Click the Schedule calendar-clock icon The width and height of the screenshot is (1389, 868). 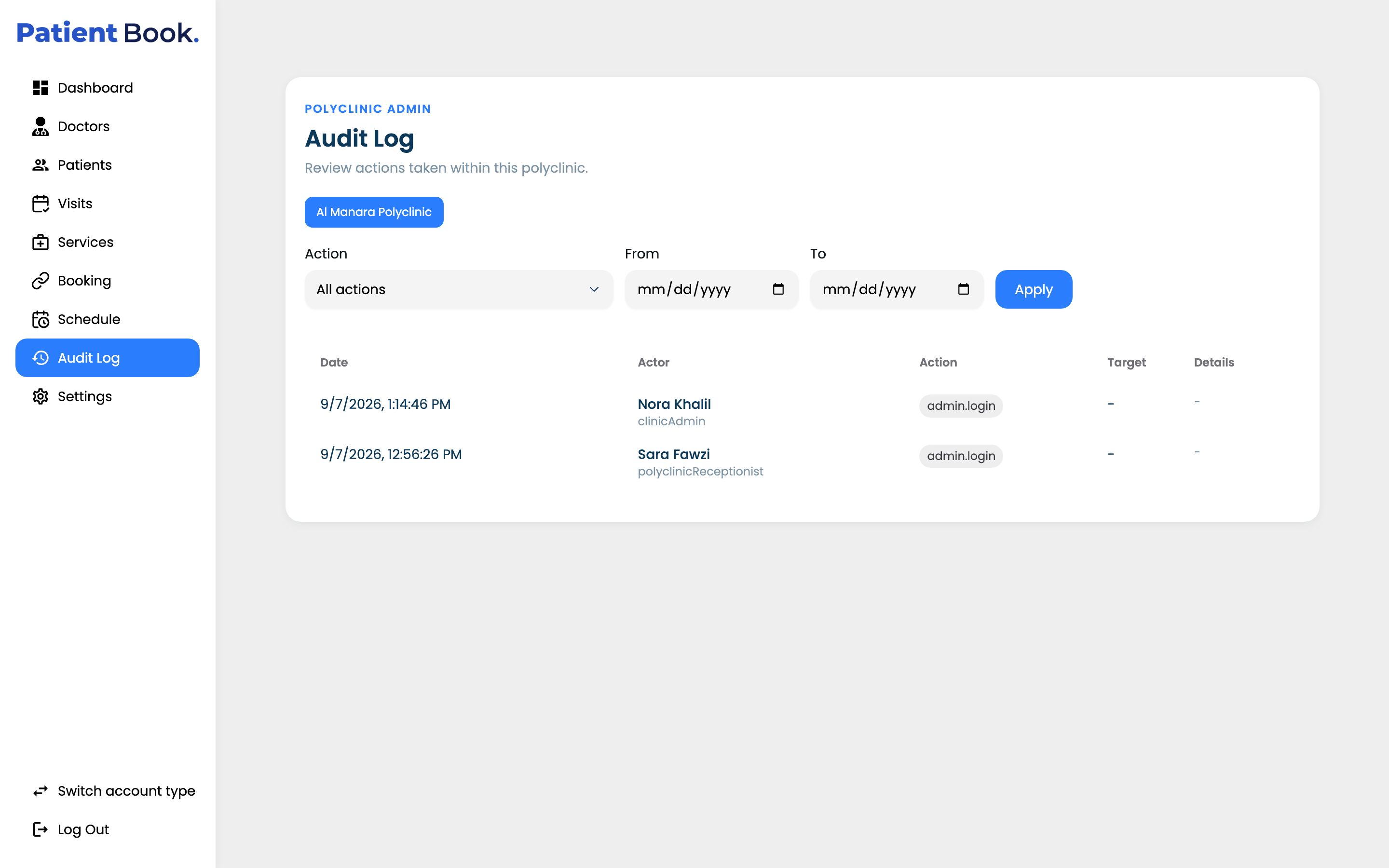coord(40,319)
